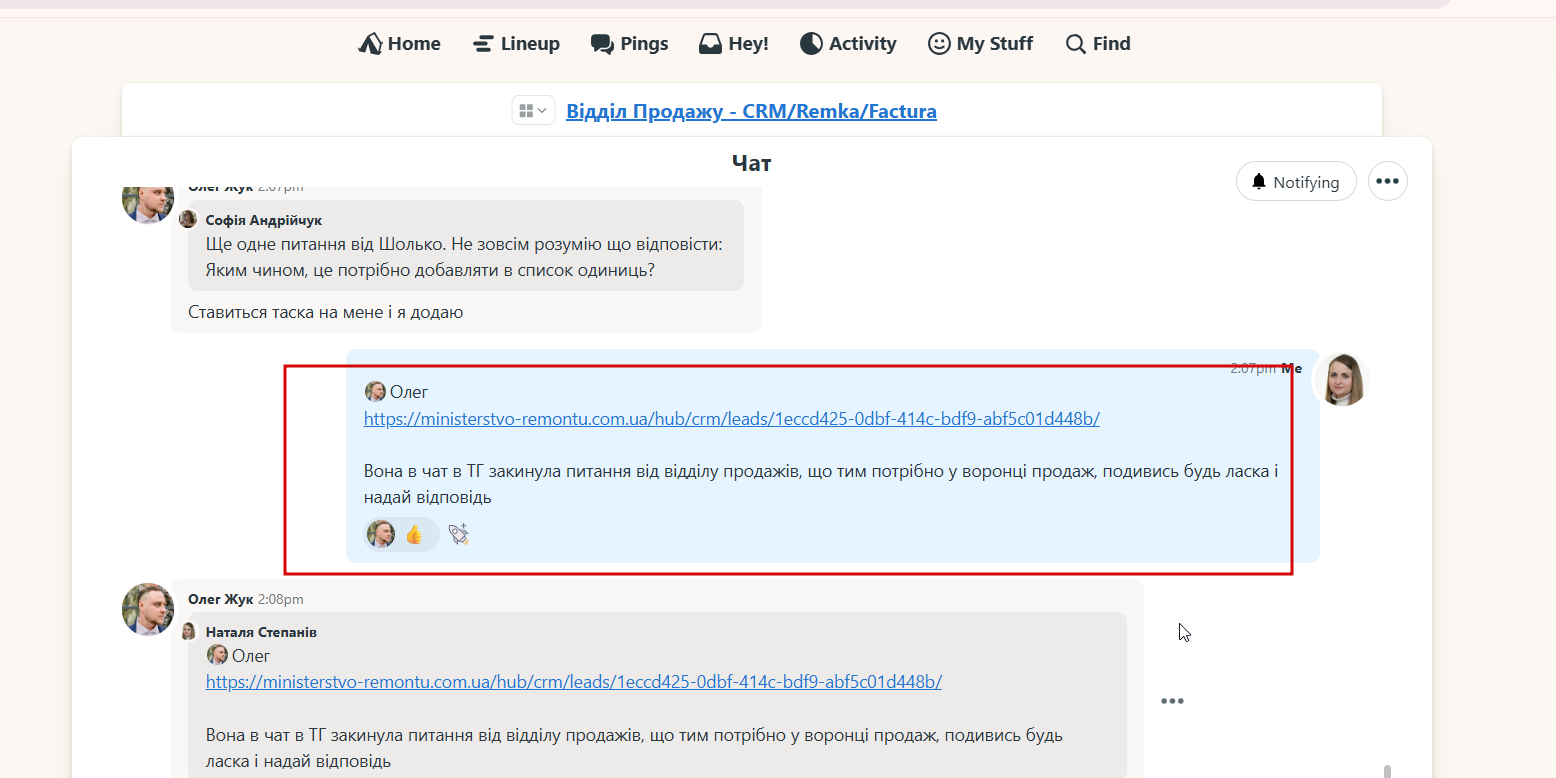This screenshot has width=1556, height=778.
Task: Open My Stuff smiley menu
Action: (939, 44)
